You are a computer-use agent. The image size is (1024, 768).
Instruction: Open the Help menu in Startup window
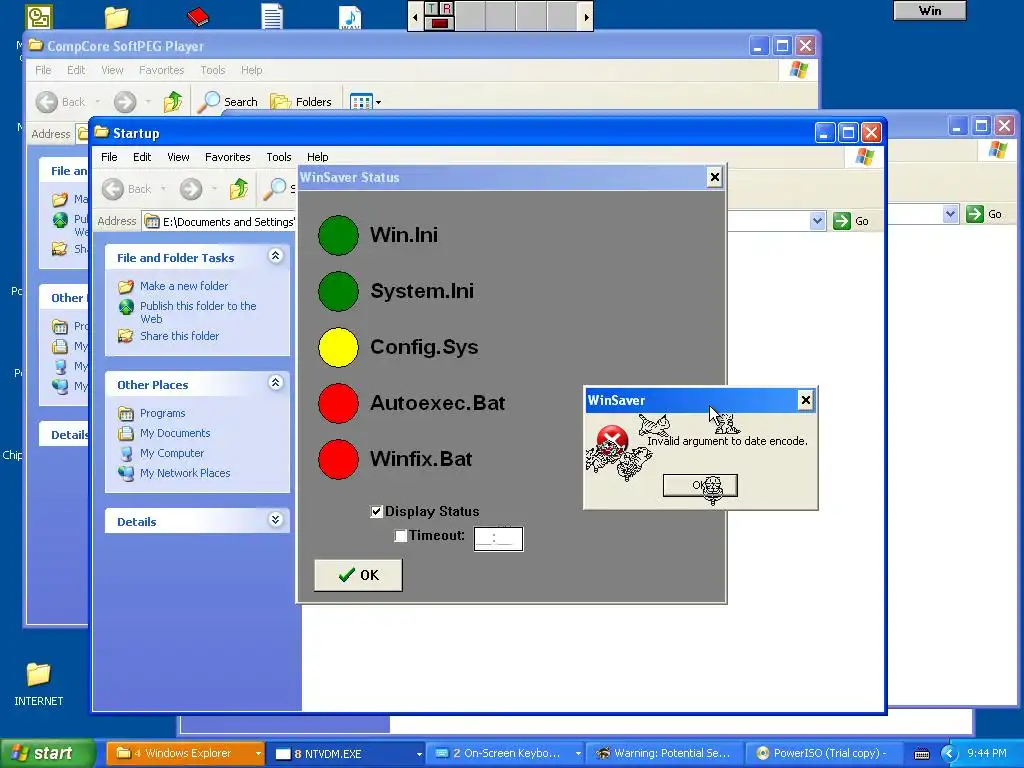(317, 157)
